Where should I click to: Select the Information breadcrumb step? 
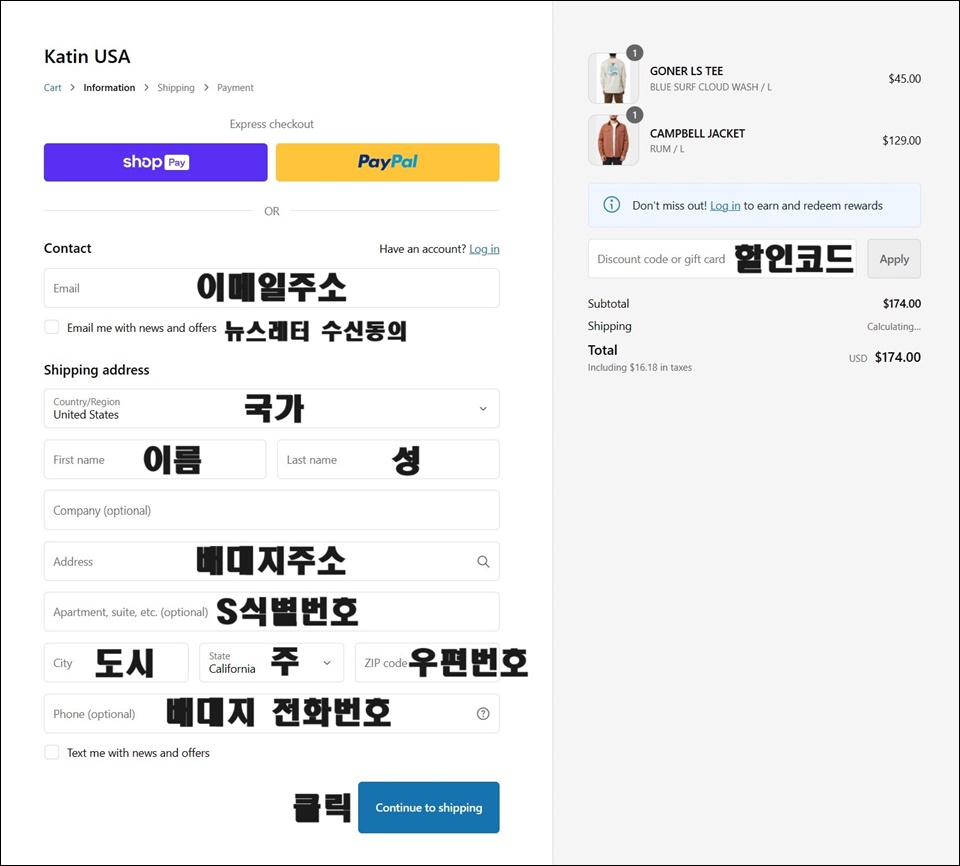pyautogui.click(x=109, y=88)
